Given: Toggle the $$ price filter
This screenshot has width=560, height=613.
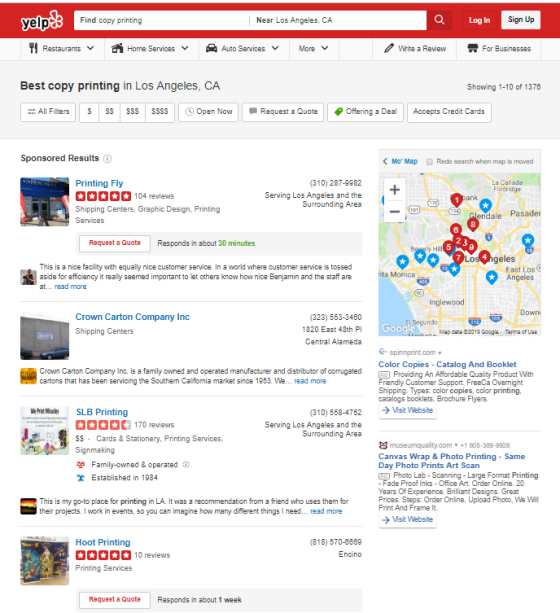Looking at the screenshot, I should point(109,112).
